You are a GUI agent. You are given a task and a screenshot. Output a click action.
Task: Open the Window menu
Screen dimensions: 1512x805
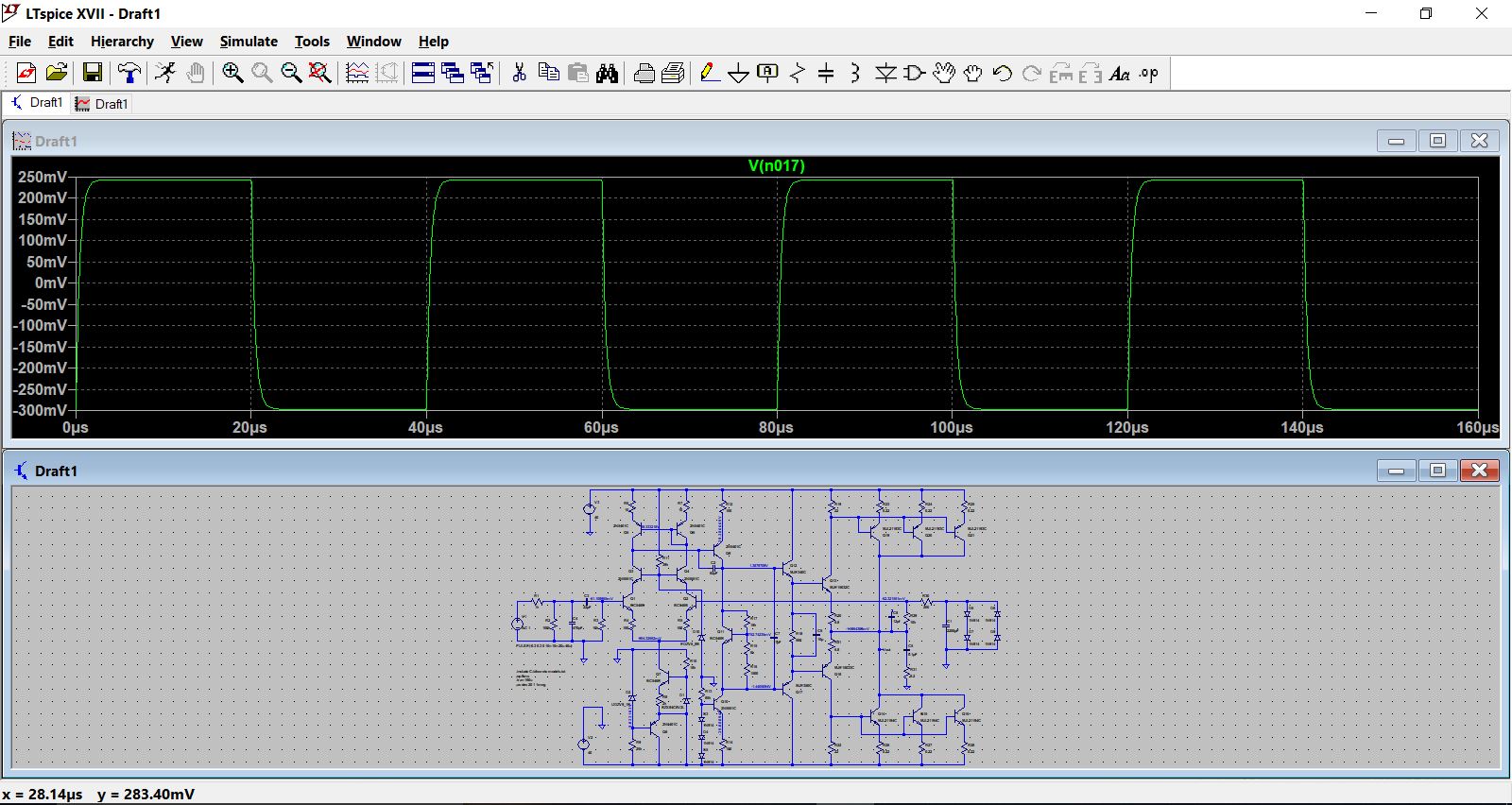pyautogui.click(x=373, y=41)
